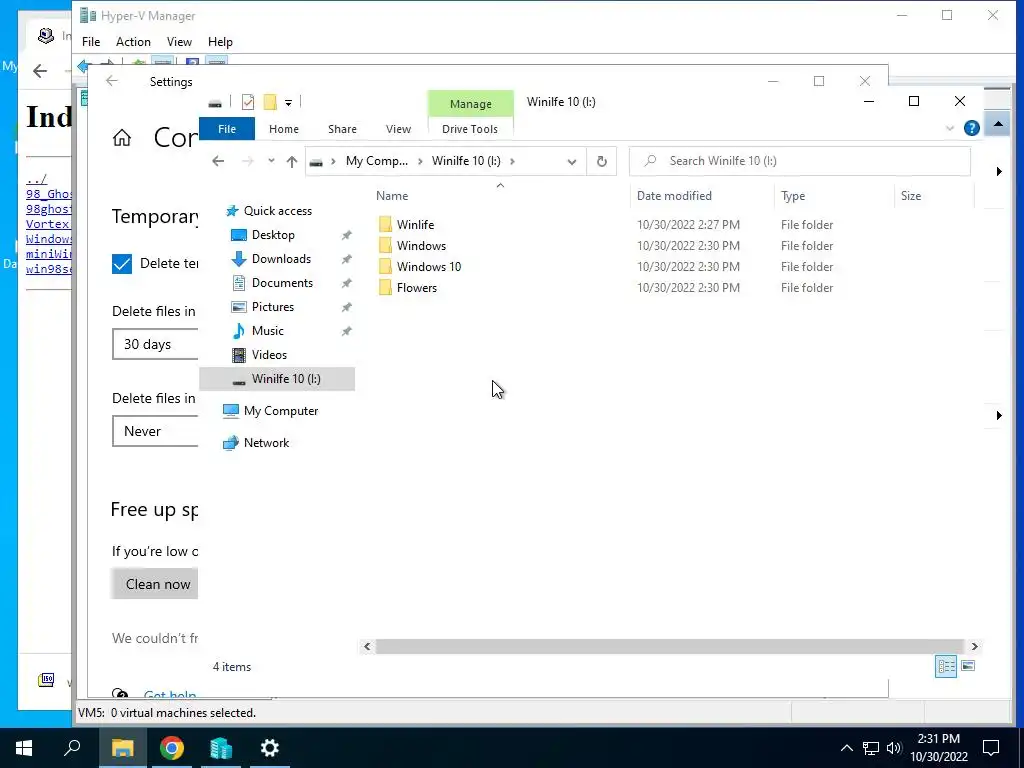This screenshot has width=1024, height=768.
Task: Toggle Delete temporary files checkbox in Settings
Action: coord(122,263)
